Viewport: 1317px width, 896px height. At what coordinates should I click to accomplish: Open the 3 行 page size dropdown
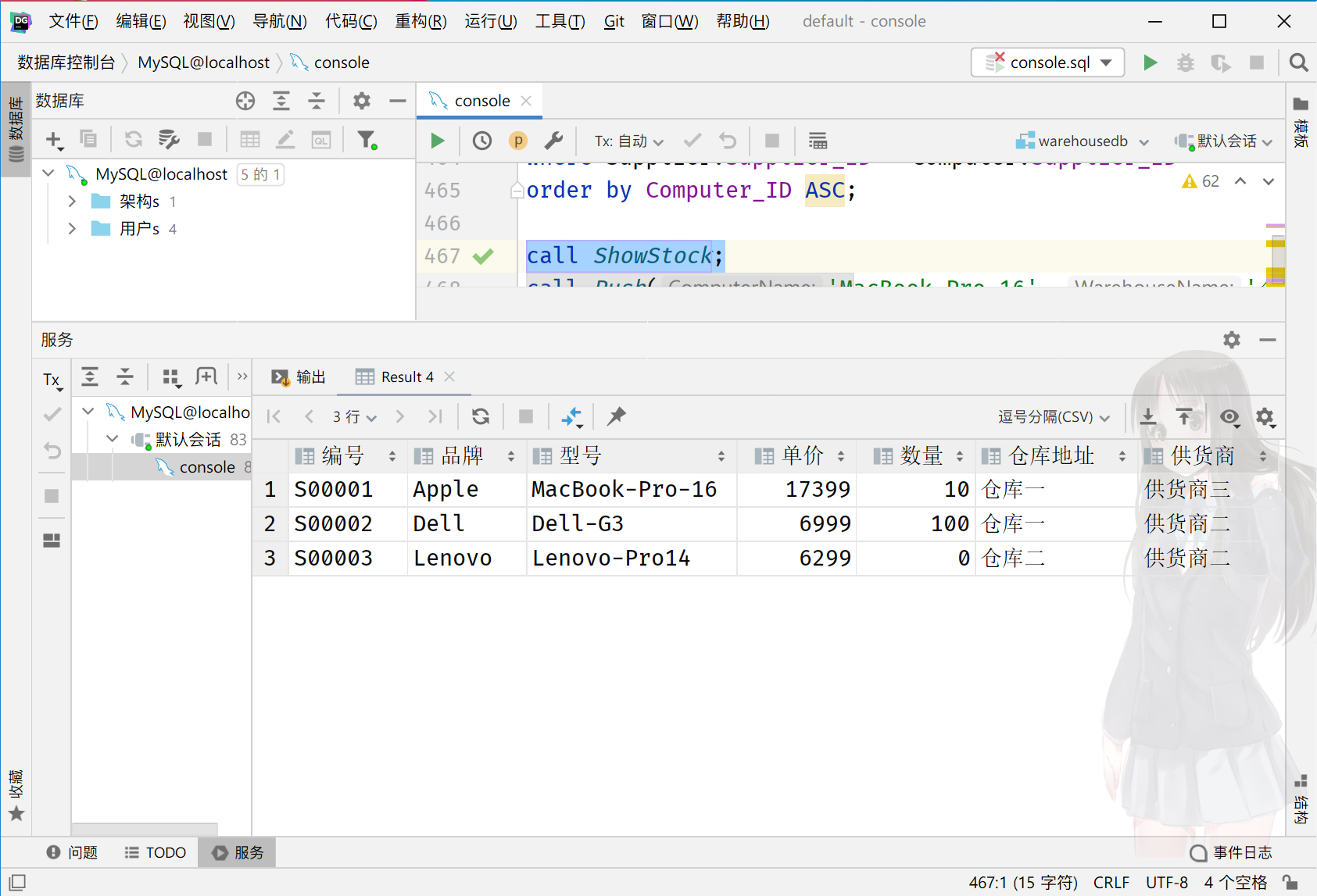[x=354, y=417]
